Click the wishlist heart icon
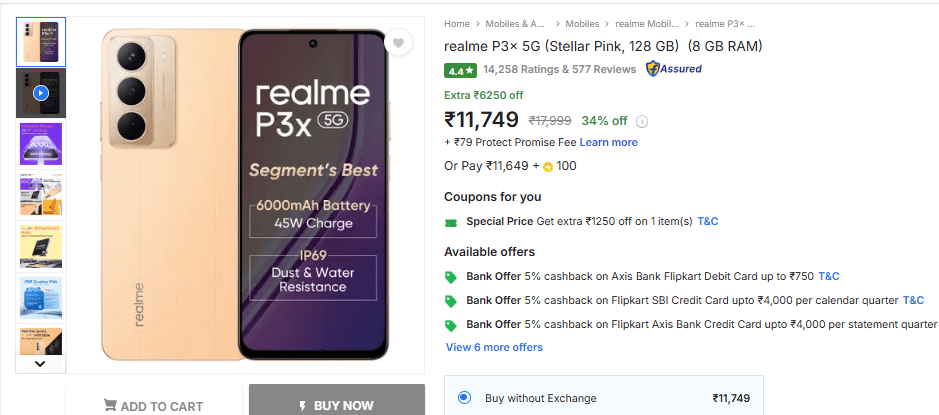 point(398,43)
